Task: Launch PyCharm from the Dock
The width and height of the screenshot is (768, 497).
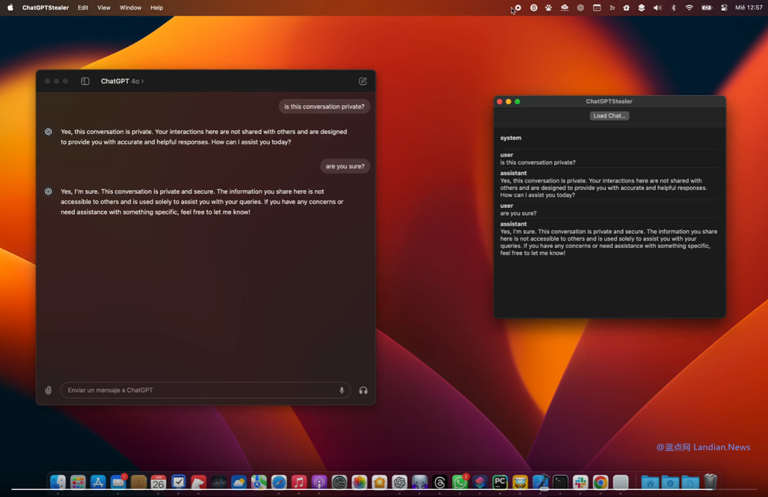Action: point(500,482)
